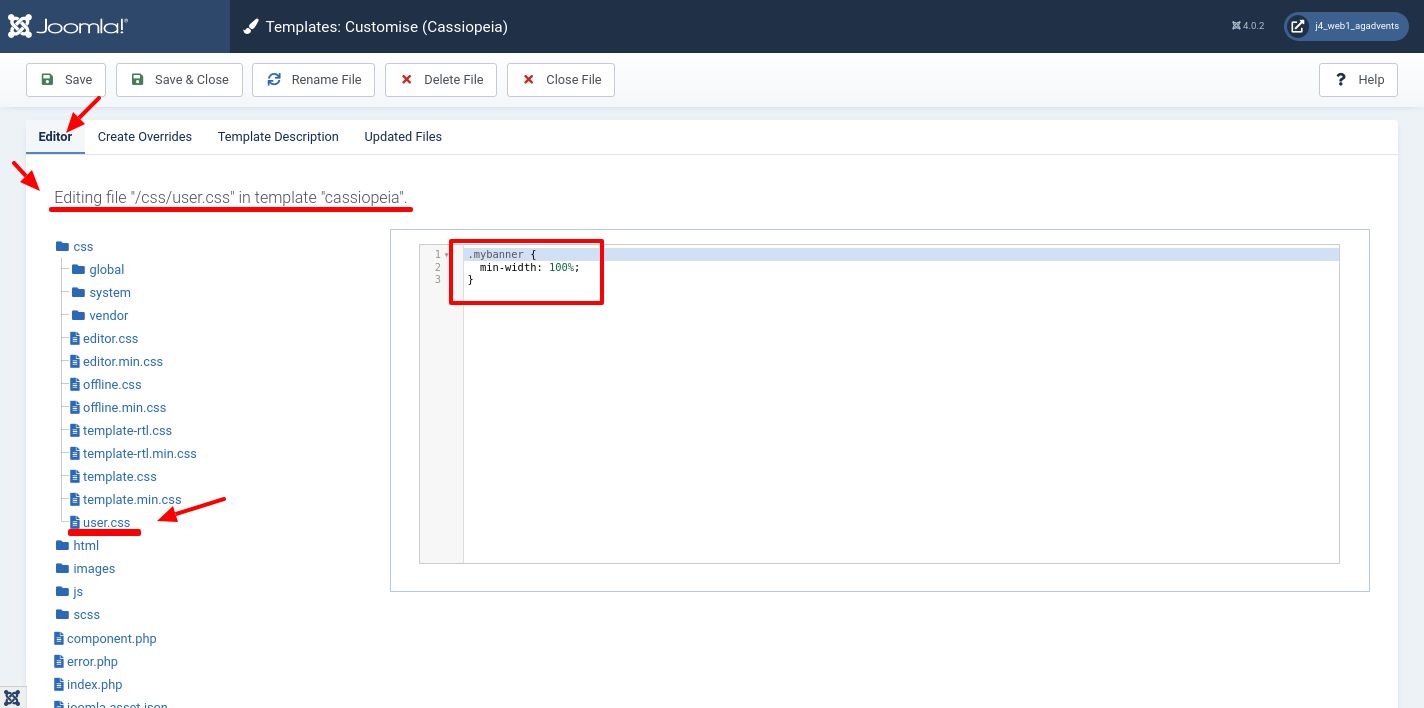The image size is (1424, 708).
Task: Expand the html folder
Action: (86, 546)
